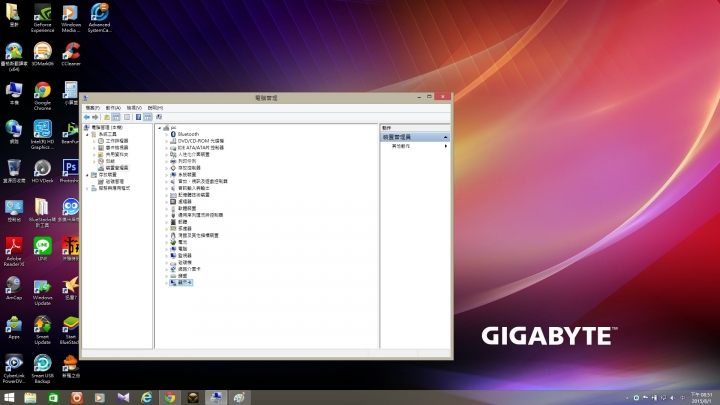
Task: Expand the services and applications tree node
Action: (x=87, y=188)
